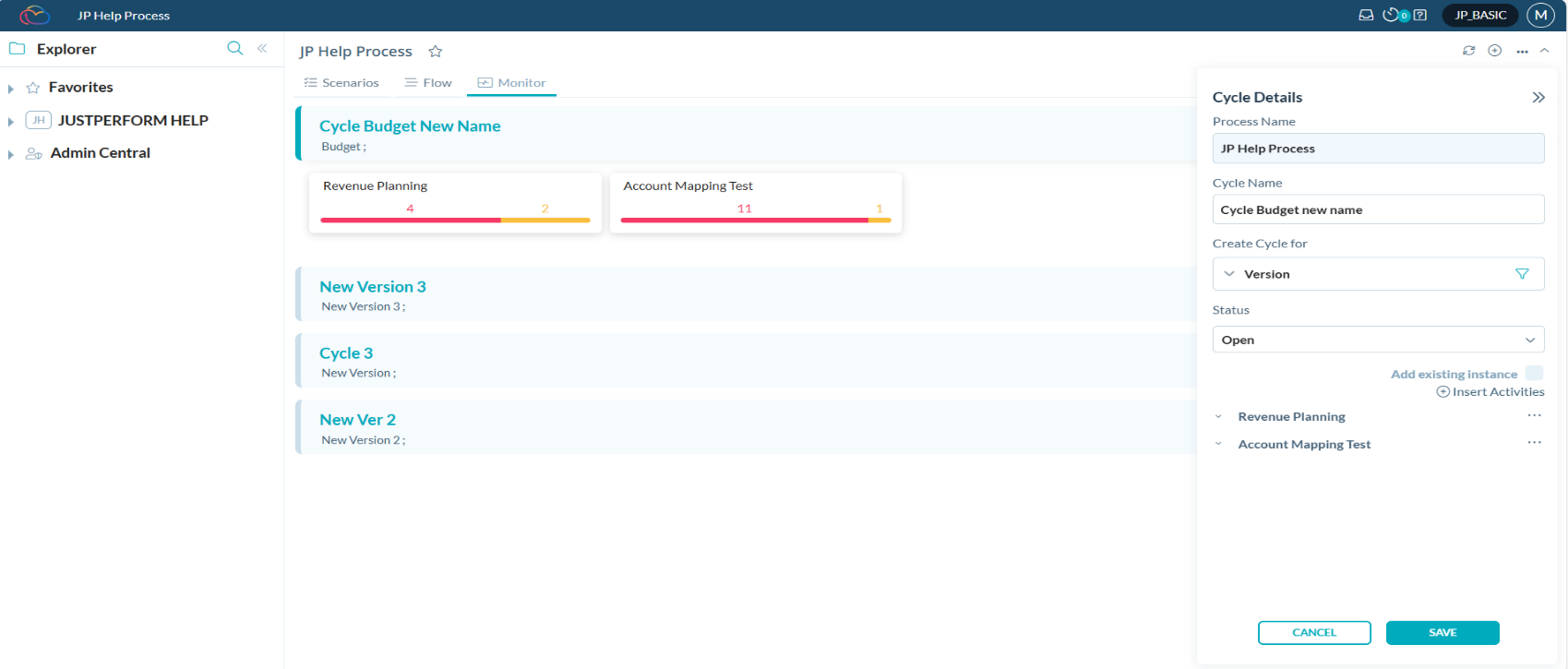This screenshot has width=1568, height=669.
Task: Click the add circle-plus icon in header
Action: pyautogui.click(x=1495, y=51)
